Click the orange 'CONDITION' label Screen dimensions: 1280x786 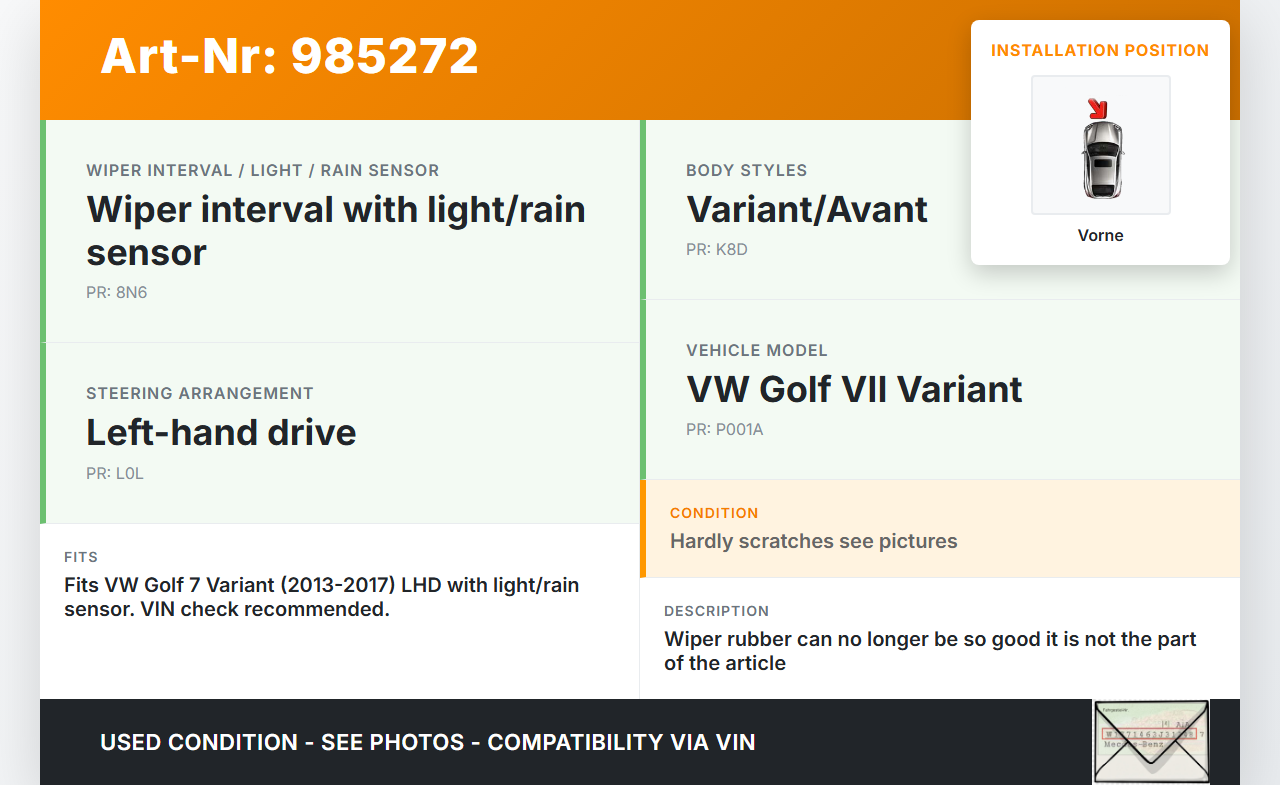pos(714,513)
